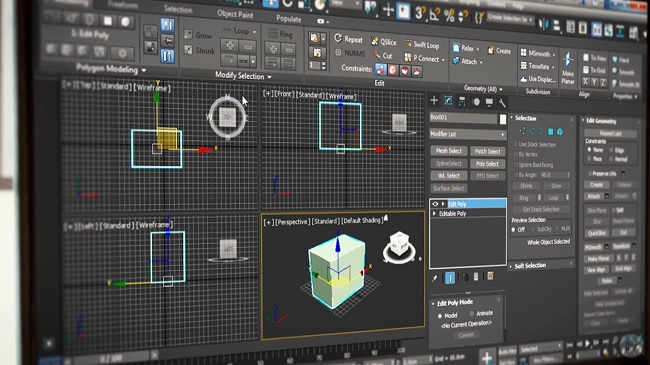Select Element sub-object level in Selection rollout
This screenshot has height=365, width=650.
[560, 132]
